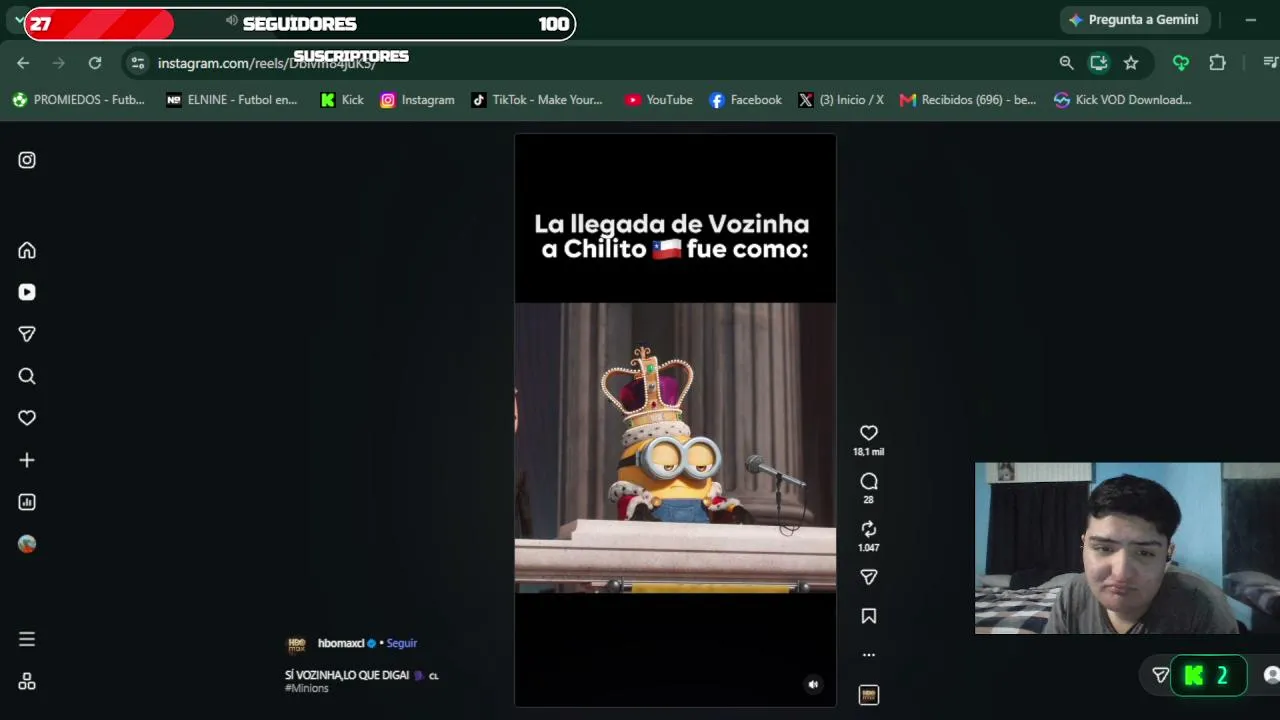The height and width of the screenshot is (720, 1280).
Task: Open the ELNINE Futbol bookmark
Action: point(232,100)
